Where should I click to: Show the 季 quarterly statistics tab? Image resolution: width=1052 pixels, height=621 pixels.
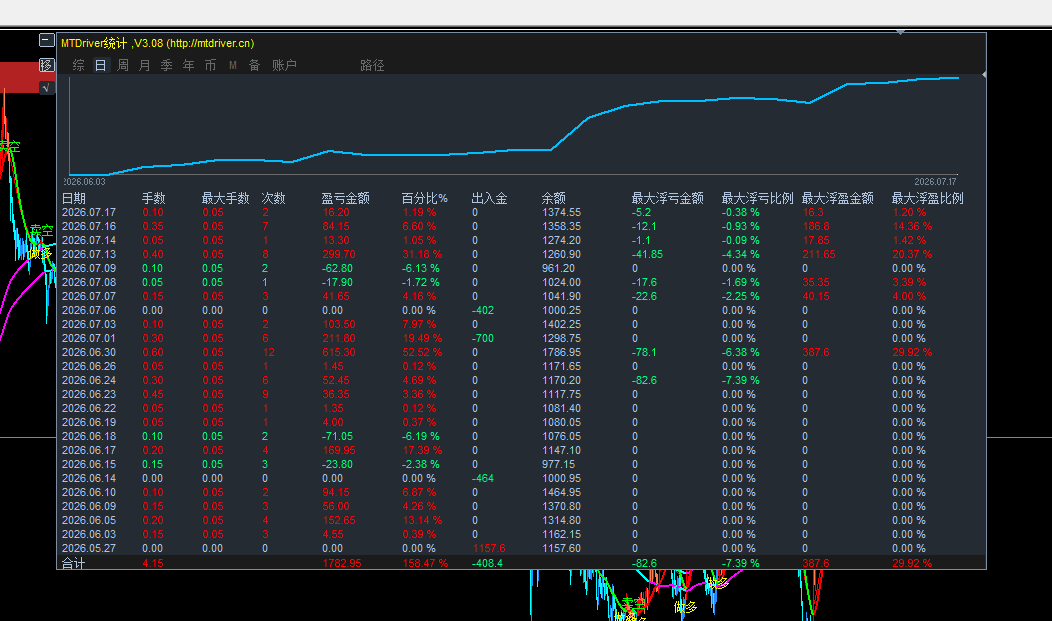[x=166, y=65]
